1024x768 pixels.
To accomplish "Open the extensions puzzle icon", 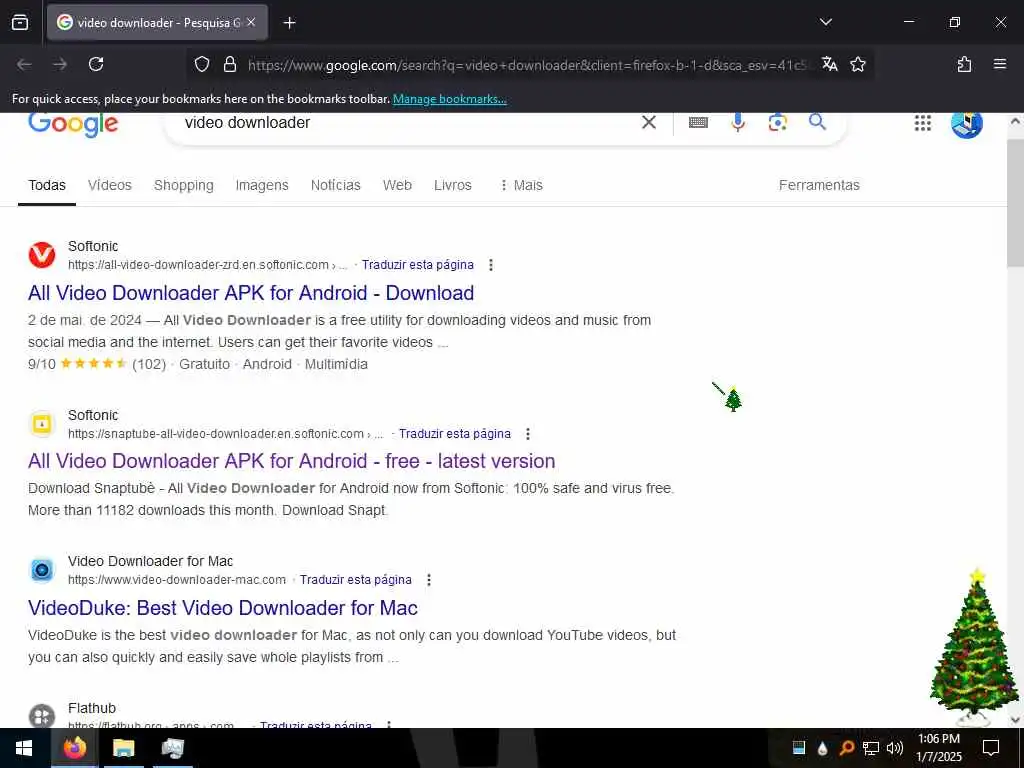I will (964, 64).
